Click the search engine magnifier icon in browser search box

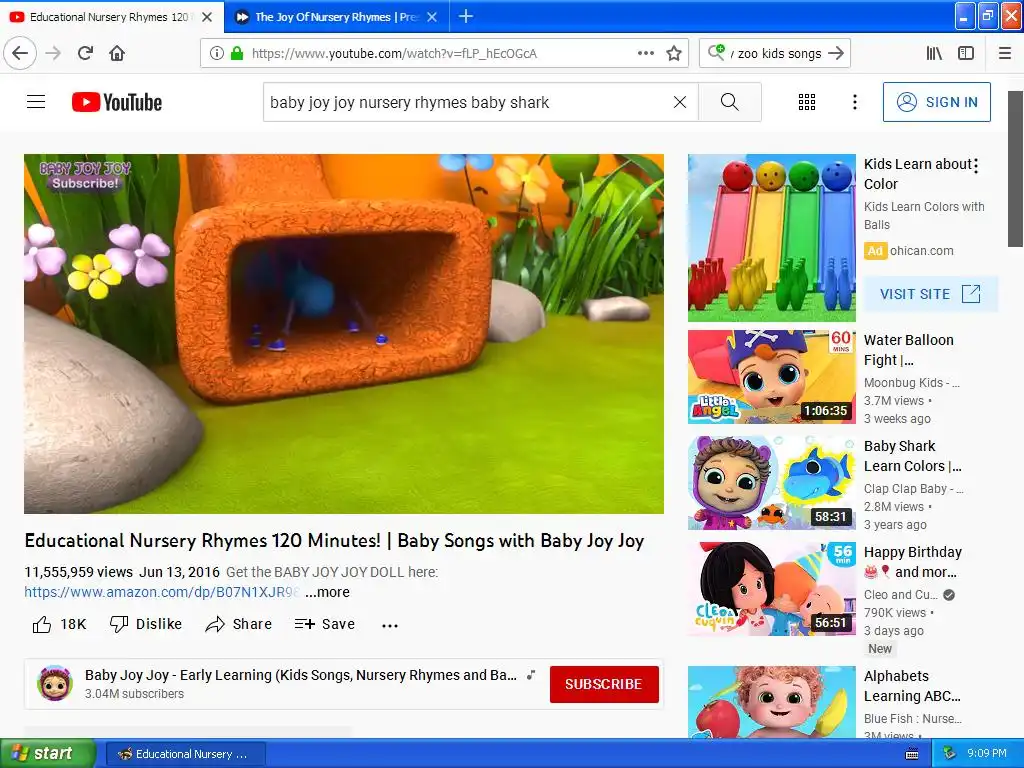716,52
